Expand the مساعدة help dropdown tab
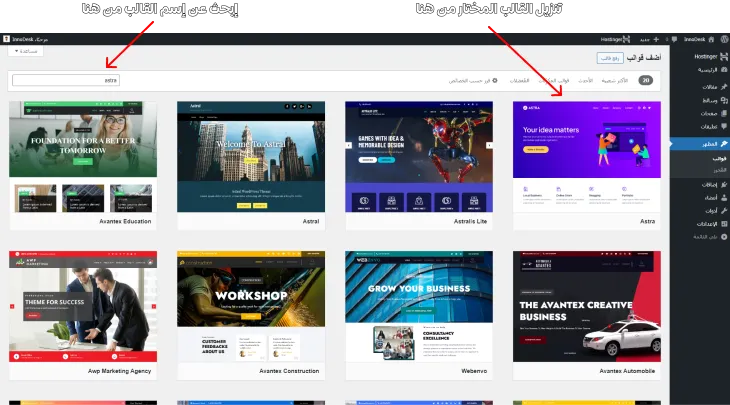 [26, 51]
